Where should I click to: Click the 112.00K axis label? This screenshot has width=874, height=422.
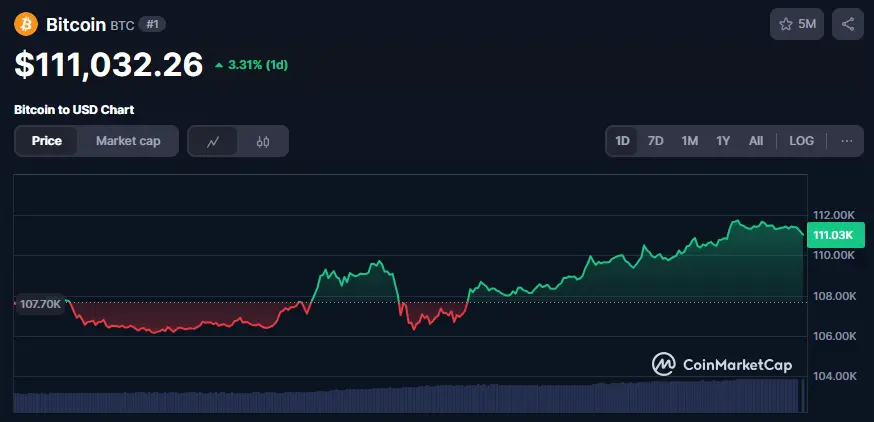(x=833, y=215)
